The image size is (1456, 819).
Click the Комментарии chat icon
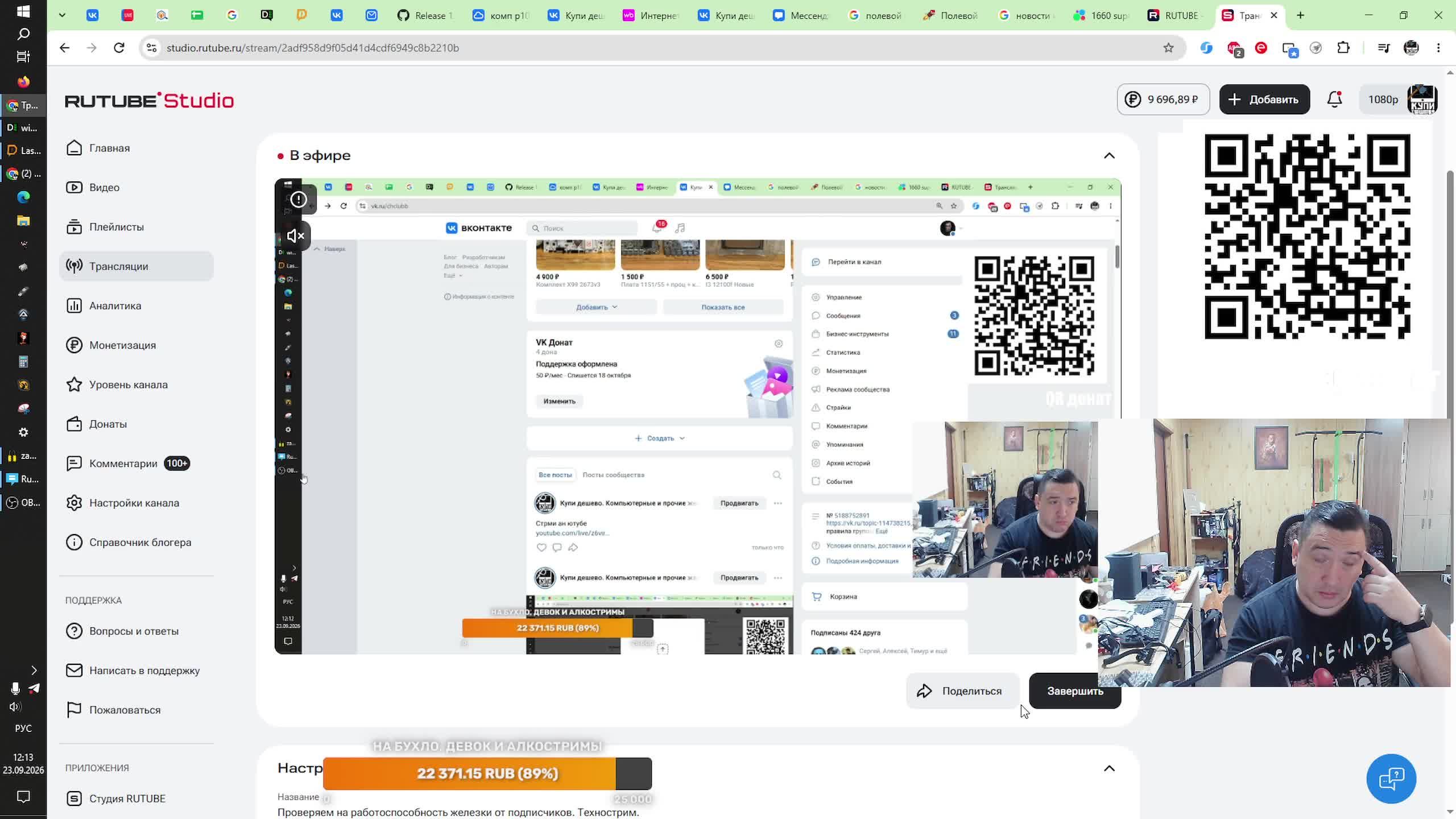click(74, 464)
